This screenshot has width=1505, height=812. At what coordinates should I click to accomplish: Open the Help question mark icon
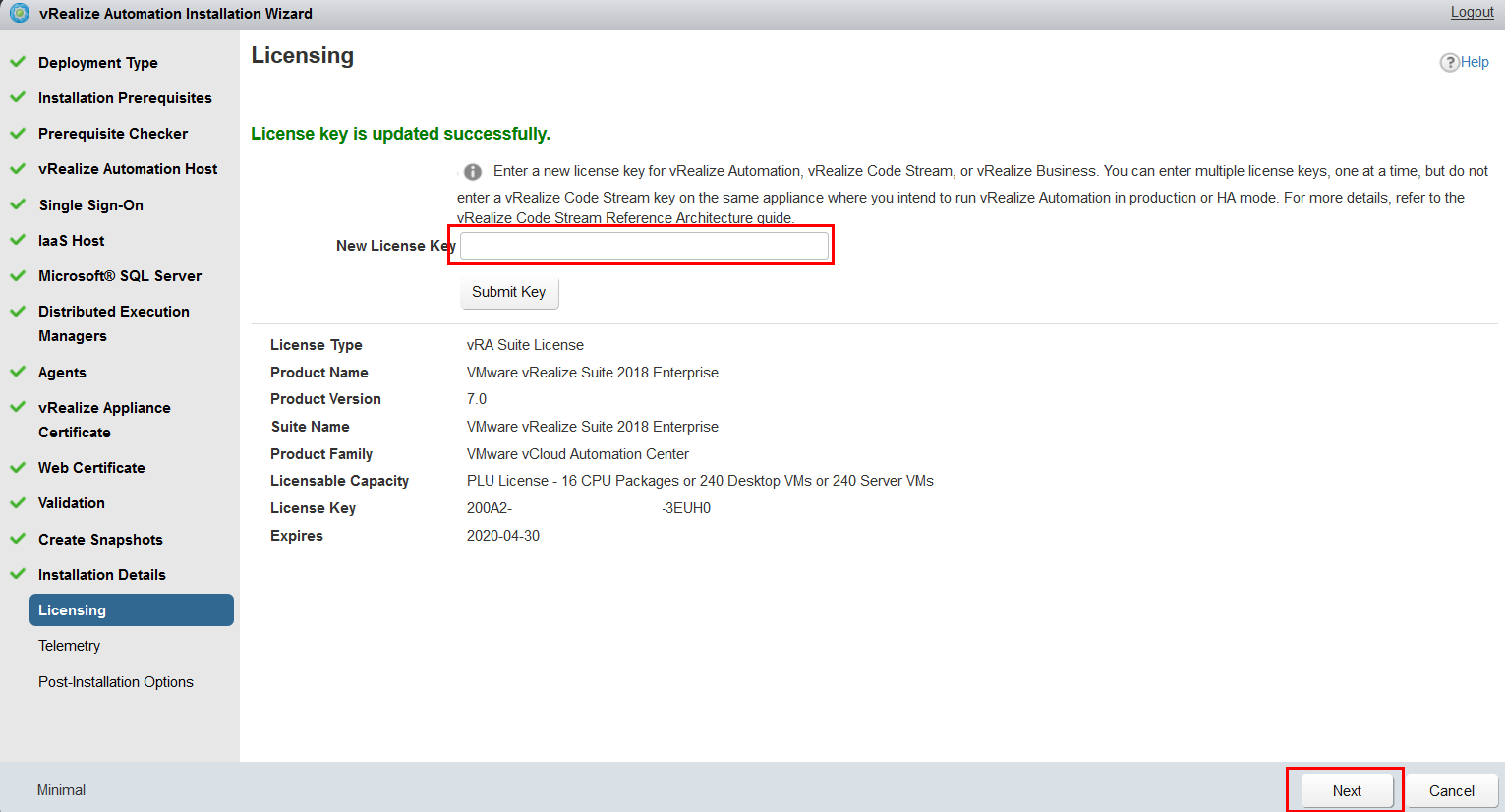click(1449, 62)
